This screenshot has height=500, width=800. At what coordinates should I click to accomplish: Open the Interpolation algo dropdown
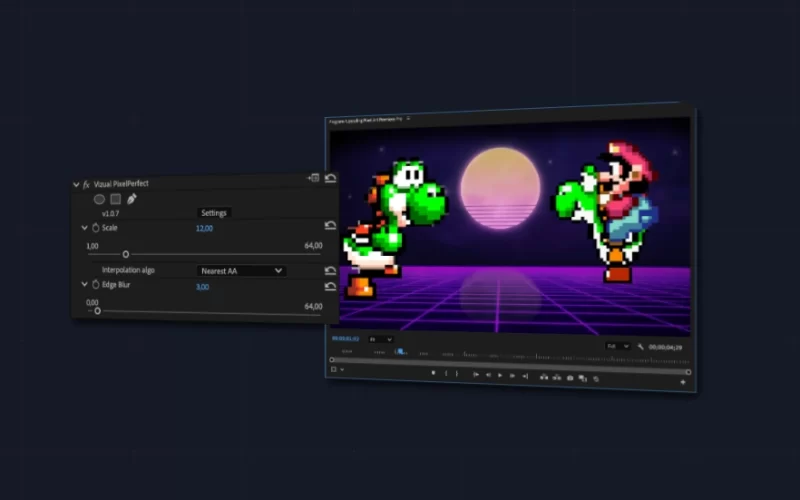[241, 271]
